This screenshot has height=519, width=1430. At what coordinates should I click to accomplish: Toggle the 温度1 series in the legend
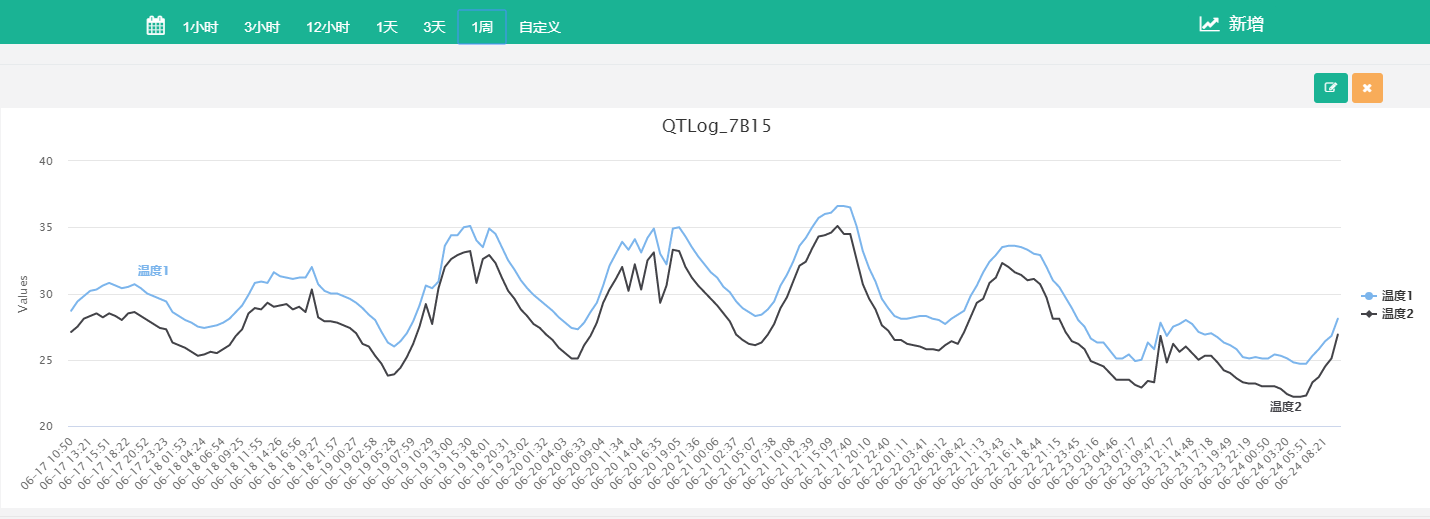(x=1397, y=296)
